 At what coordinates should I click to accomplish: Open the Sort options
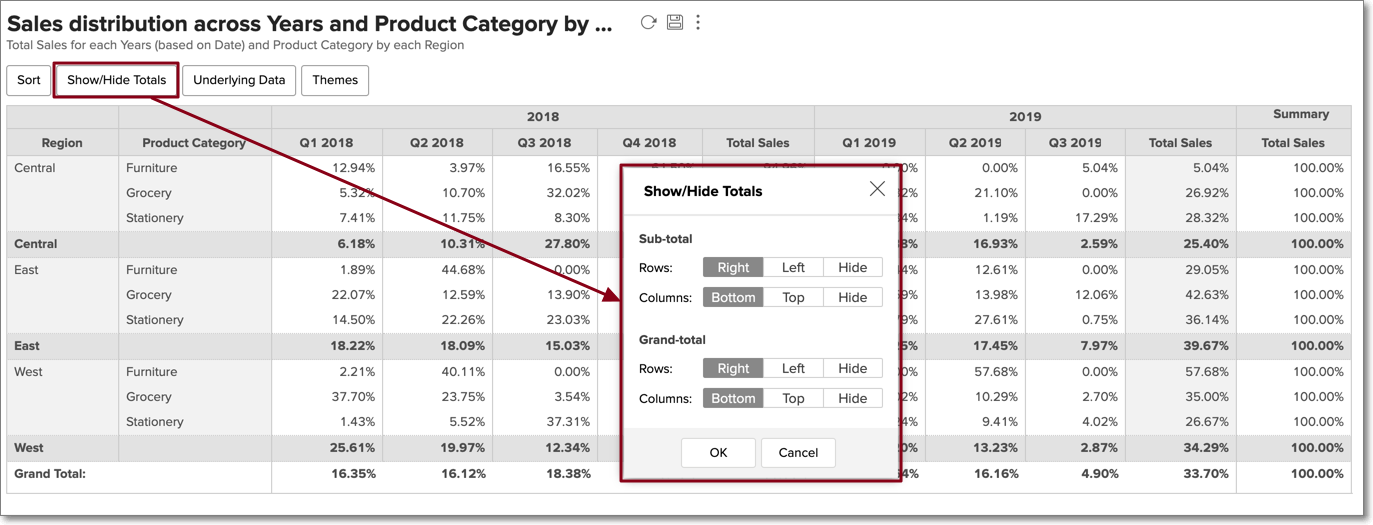tap(29, 80)
